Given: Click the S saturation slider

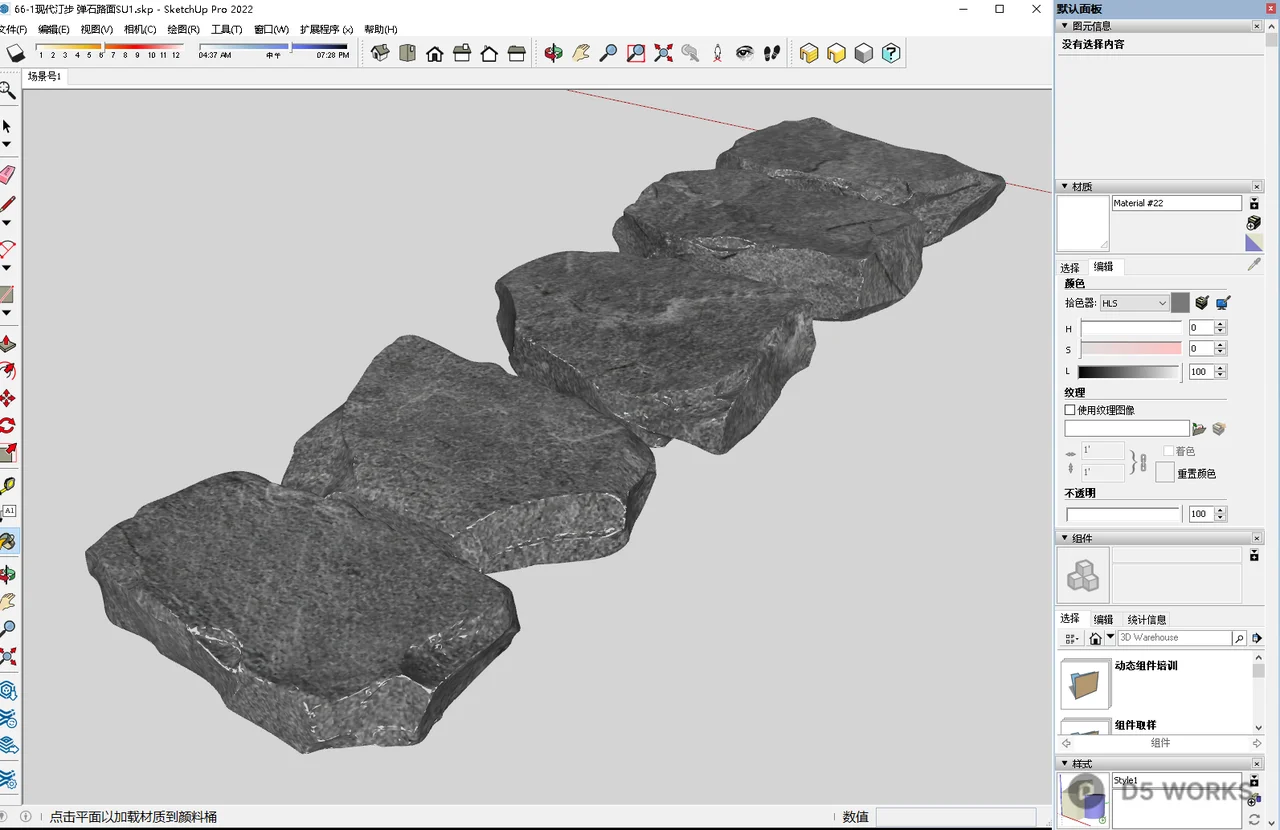Looking at the screenshot, I should pyautogui.click(x=1129, y=349).
